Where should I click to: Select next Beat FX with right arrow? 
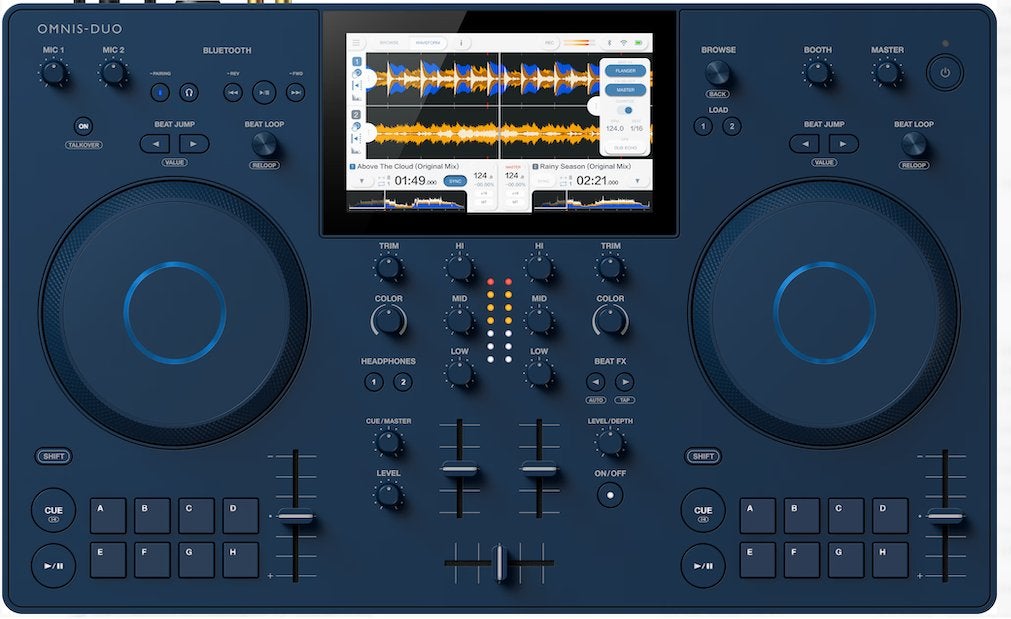tap(624, 382)
